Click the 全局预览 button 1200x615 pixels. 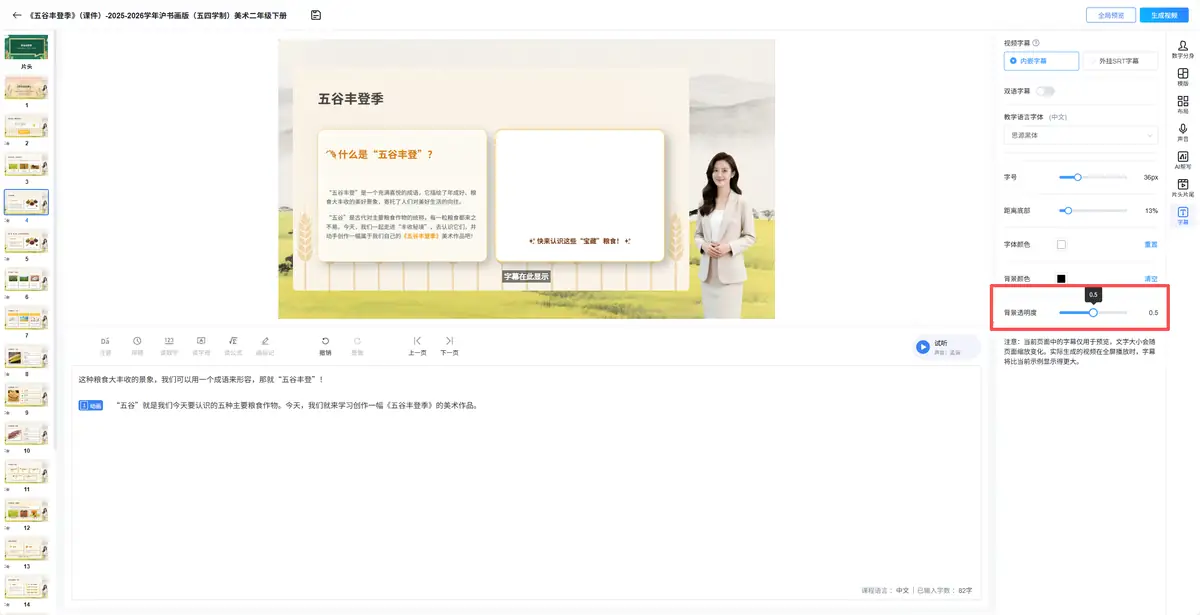1110,15
